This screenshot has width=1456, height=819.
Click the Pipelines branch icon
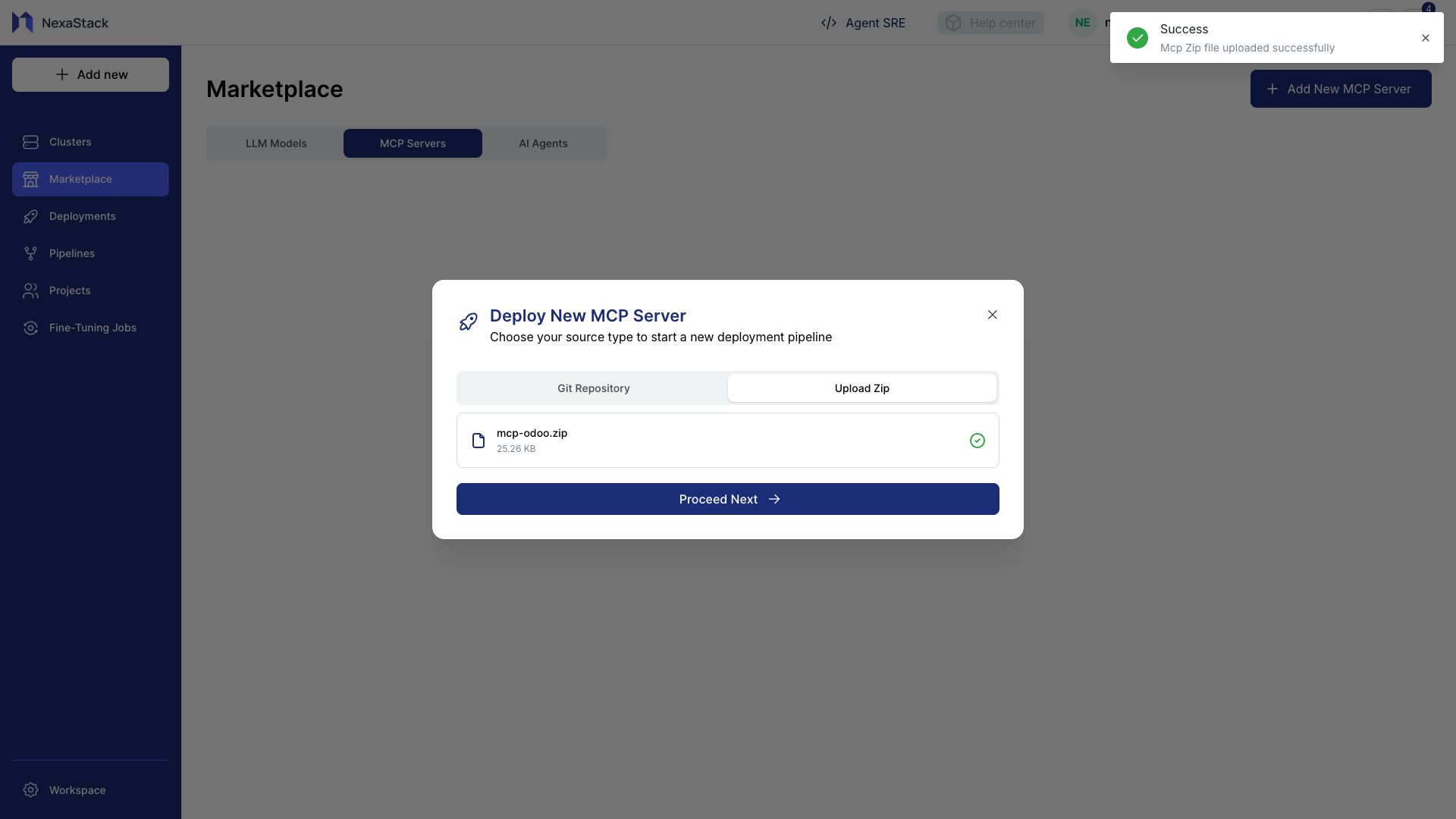click(30, 253)
